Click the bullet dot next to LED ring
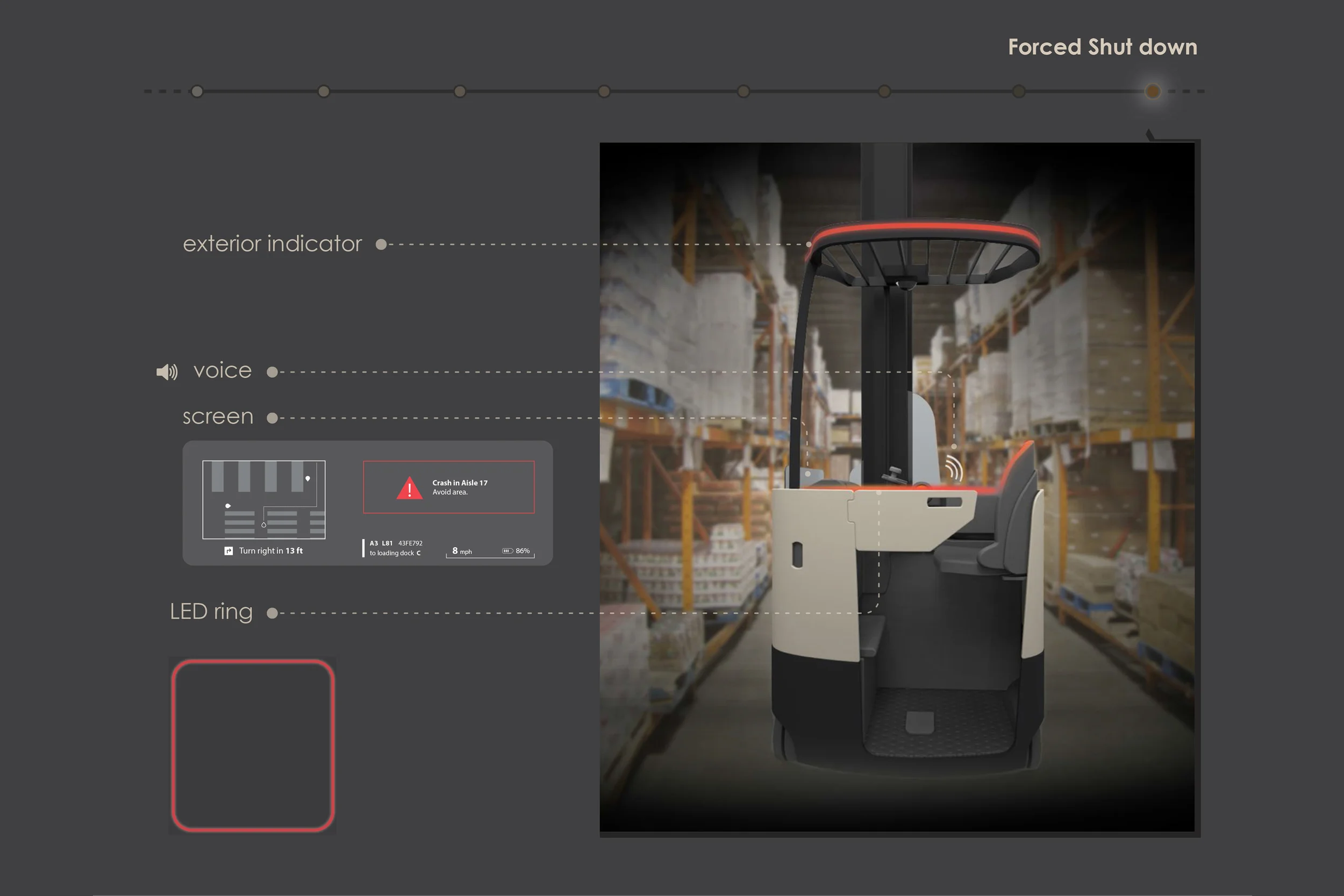The width and height of the screenshot is (1344, 896). 273,613
